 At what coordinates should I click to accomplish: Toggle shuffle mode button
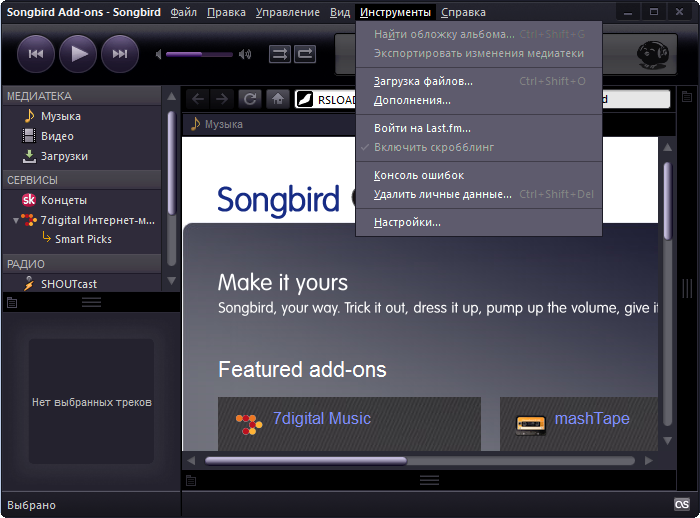pyautogui.click(x=280, y=54)
